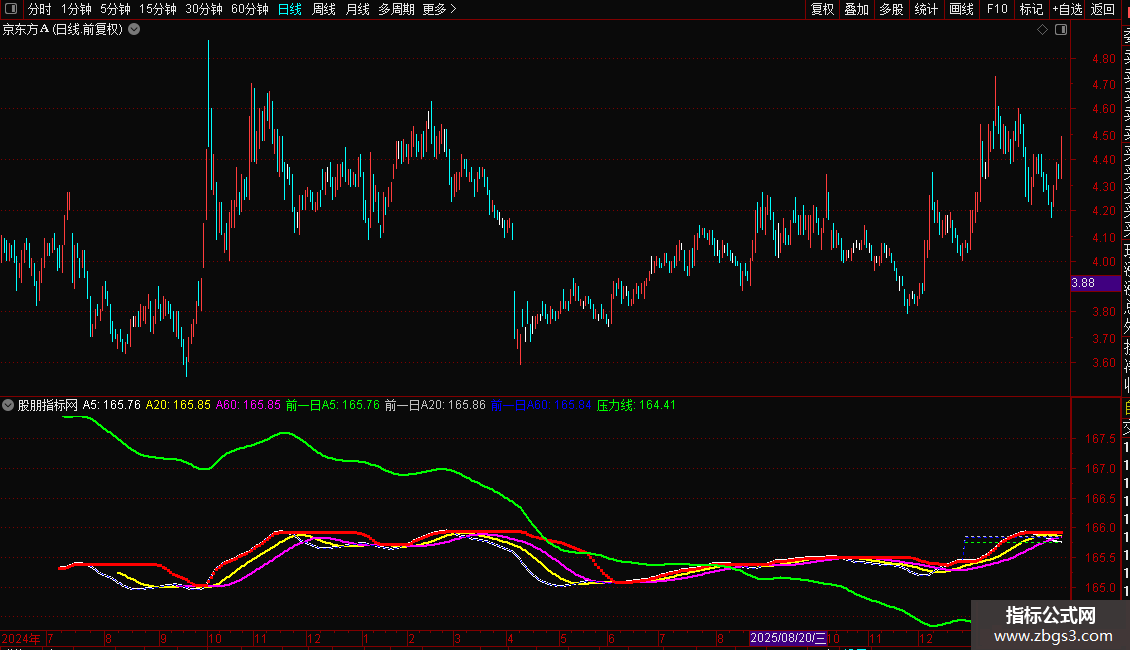Click the 复权 button
This screenshot has height=650, width=1130.
tap(822, 9)
